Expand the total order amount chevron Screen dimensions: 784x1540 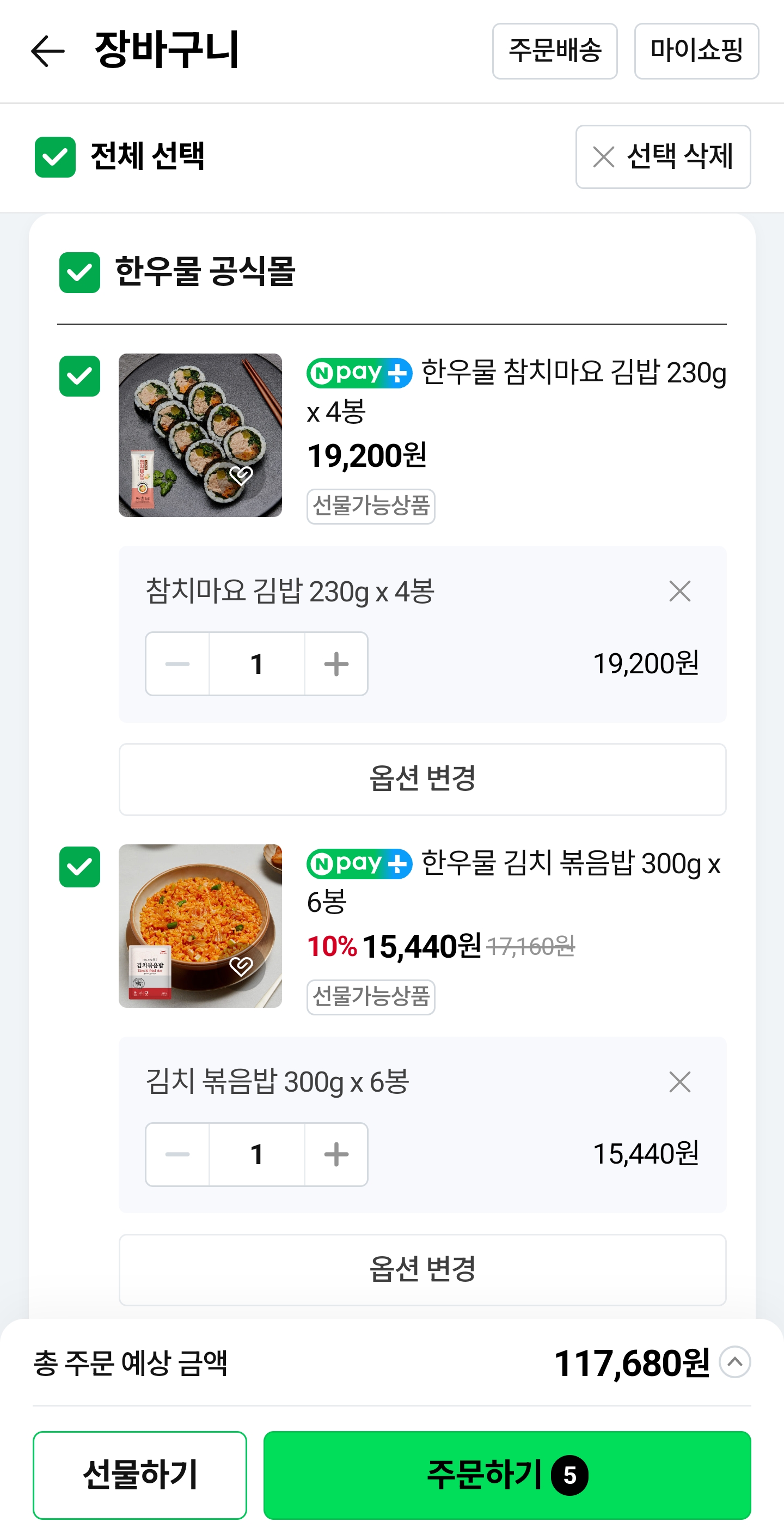(734, 1362)
